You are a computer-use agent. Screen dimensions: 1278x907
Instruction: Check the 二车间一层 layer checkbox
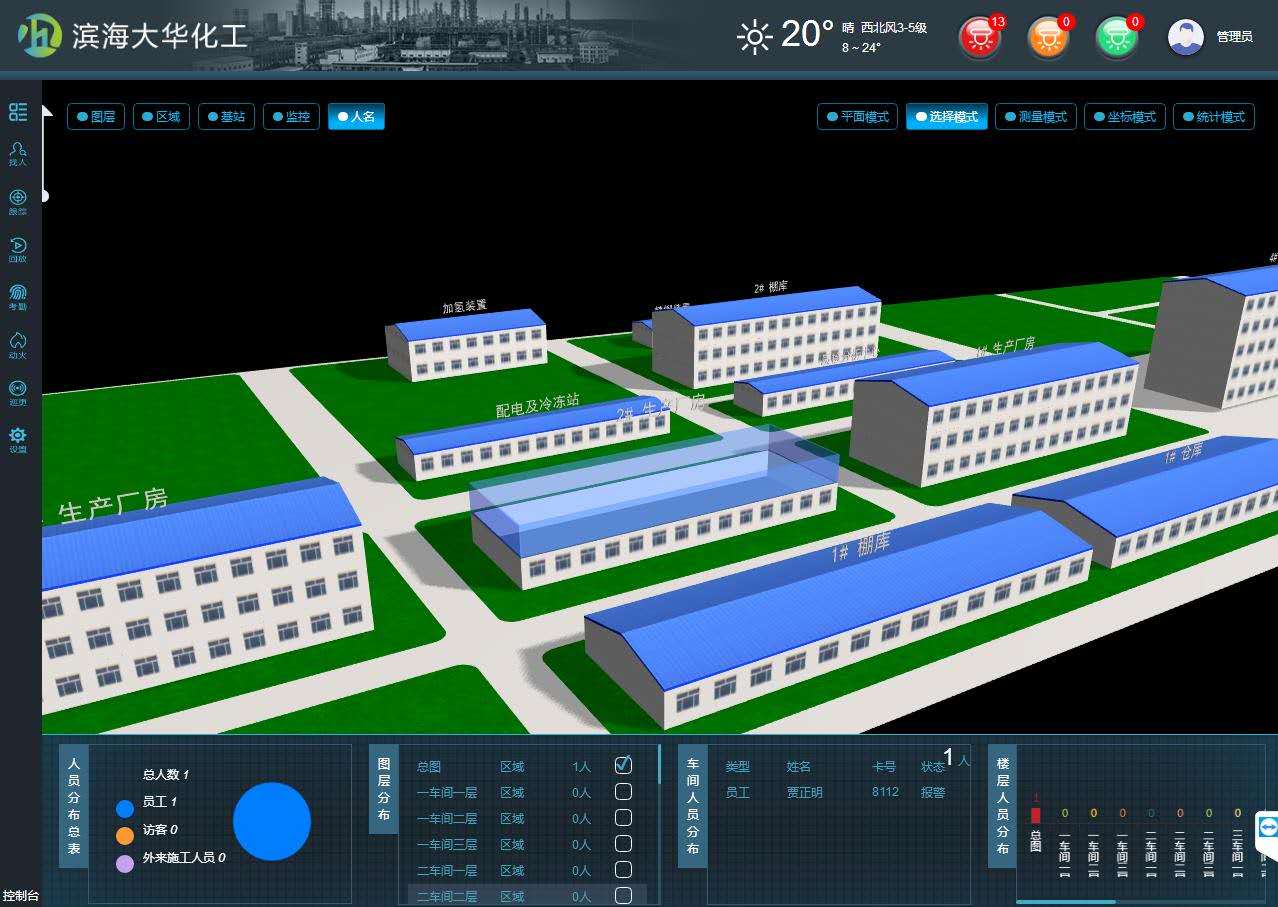[623, 870]
